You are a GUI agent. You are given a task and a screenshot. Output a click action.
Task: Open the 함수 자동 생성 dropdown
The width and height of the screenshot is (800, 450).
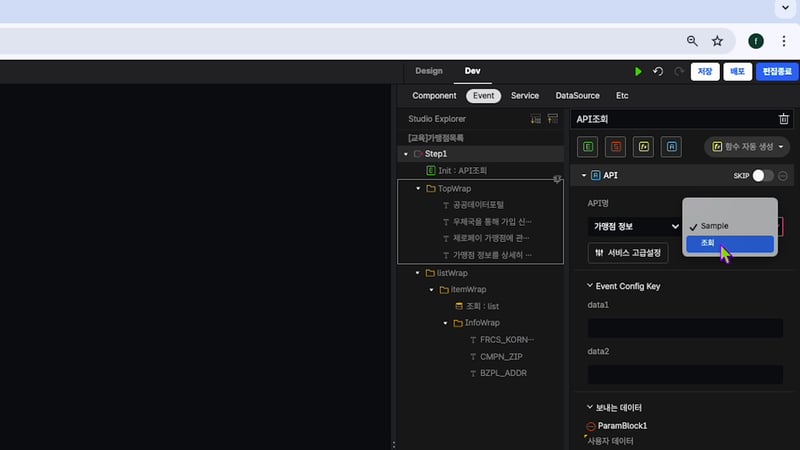tap(747, 147)
